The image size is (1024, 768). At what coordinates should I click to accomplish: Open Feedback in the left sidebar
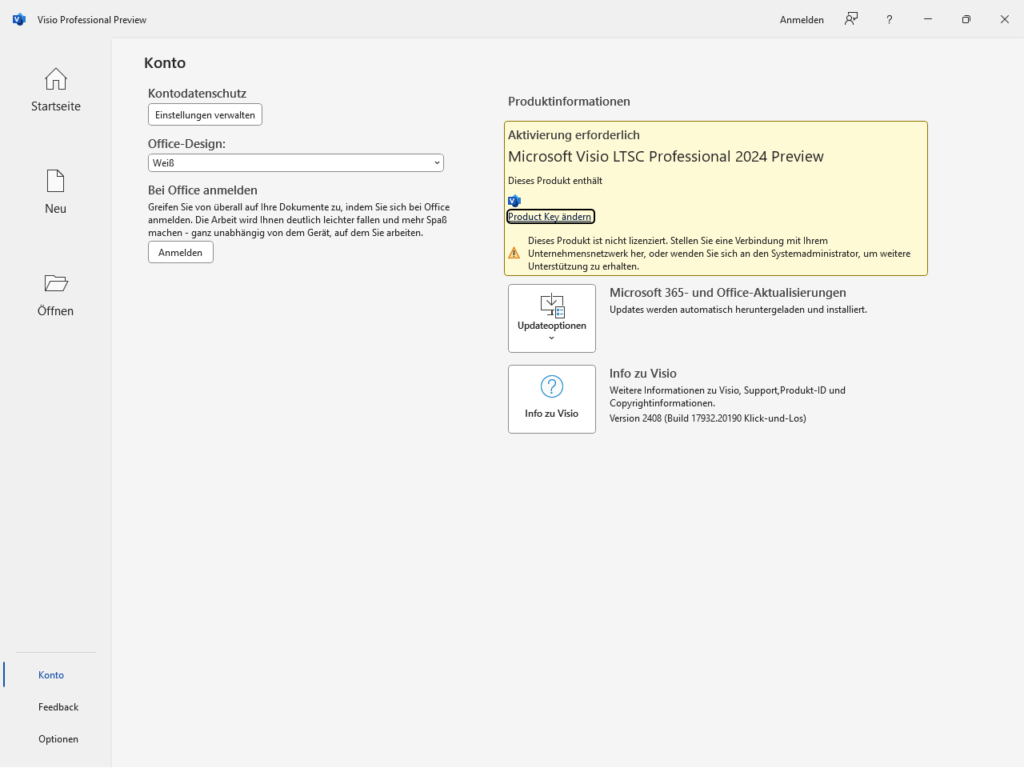click(x=58, y=707)
